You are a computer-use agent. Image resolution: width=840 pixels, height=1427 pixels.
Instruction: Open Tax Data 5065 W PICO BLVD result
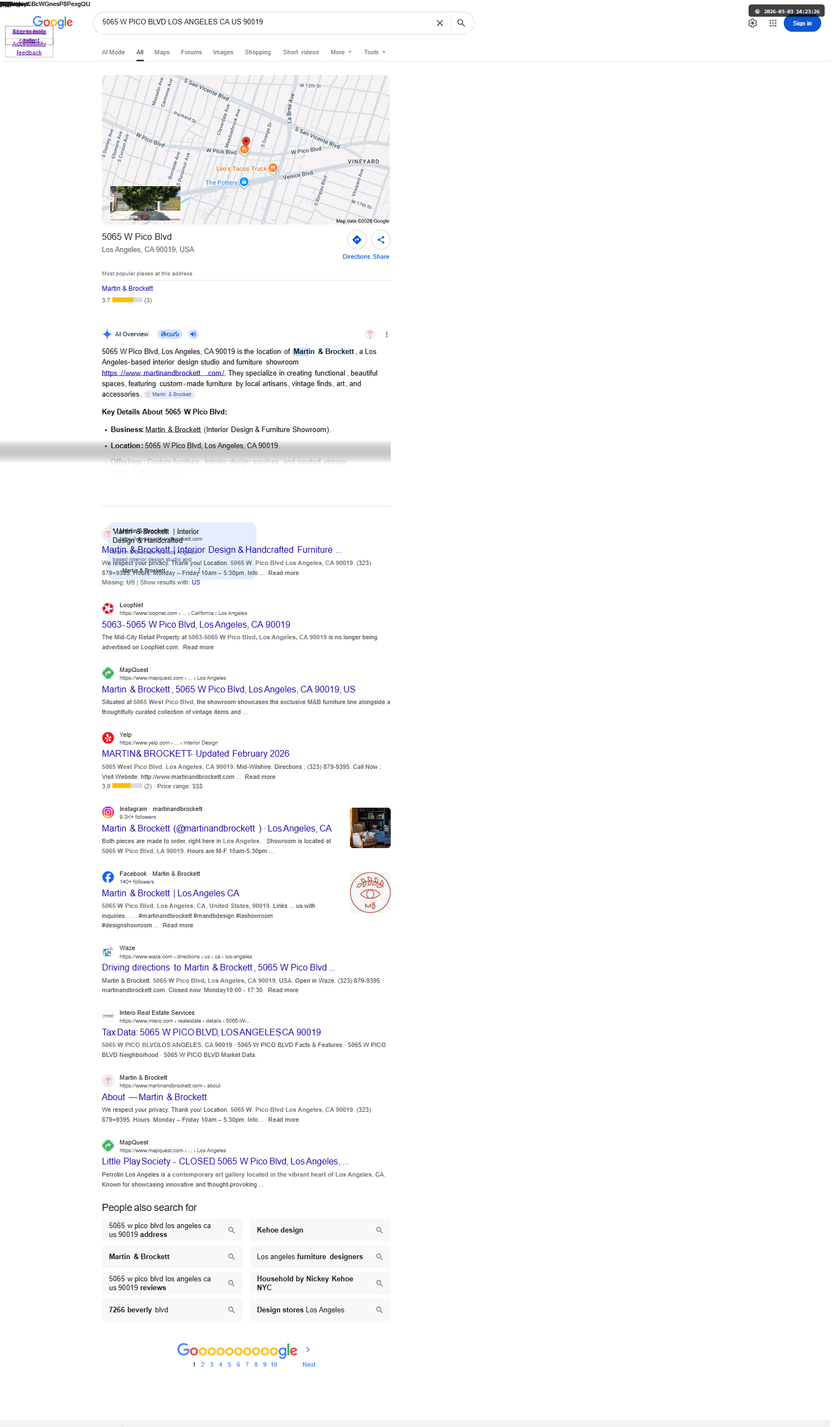(214, 1044)
